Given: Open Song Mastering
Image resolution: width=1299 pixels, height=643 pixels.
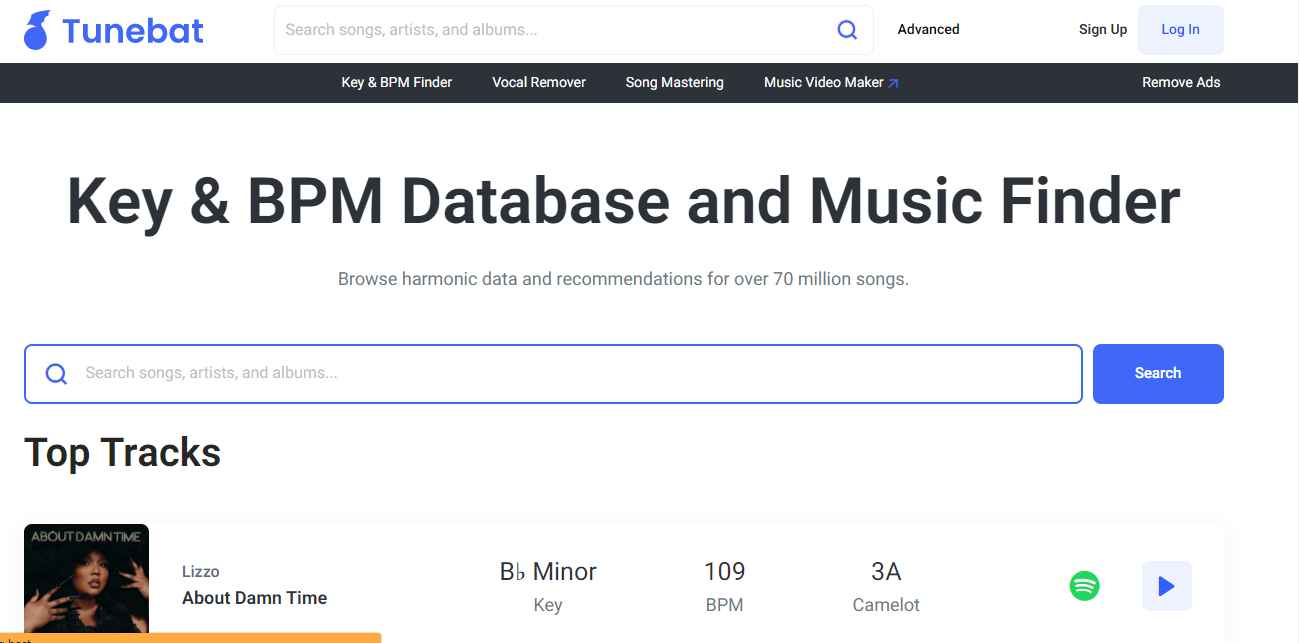Looking at the screenshot, I should 675,83.
